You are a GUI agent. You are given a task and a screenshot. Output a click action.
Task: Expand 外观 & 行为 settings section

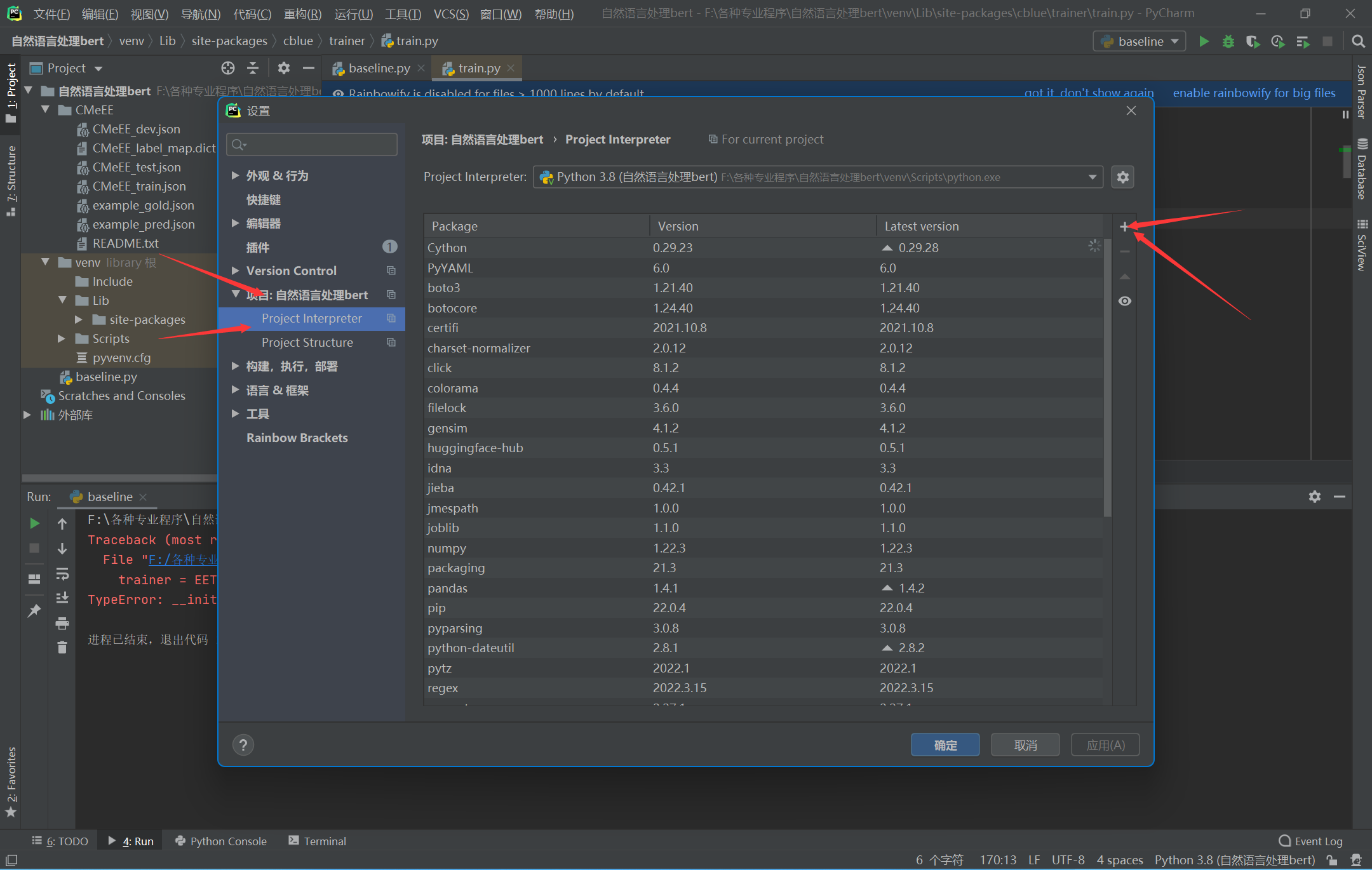(x=235, y=175)
